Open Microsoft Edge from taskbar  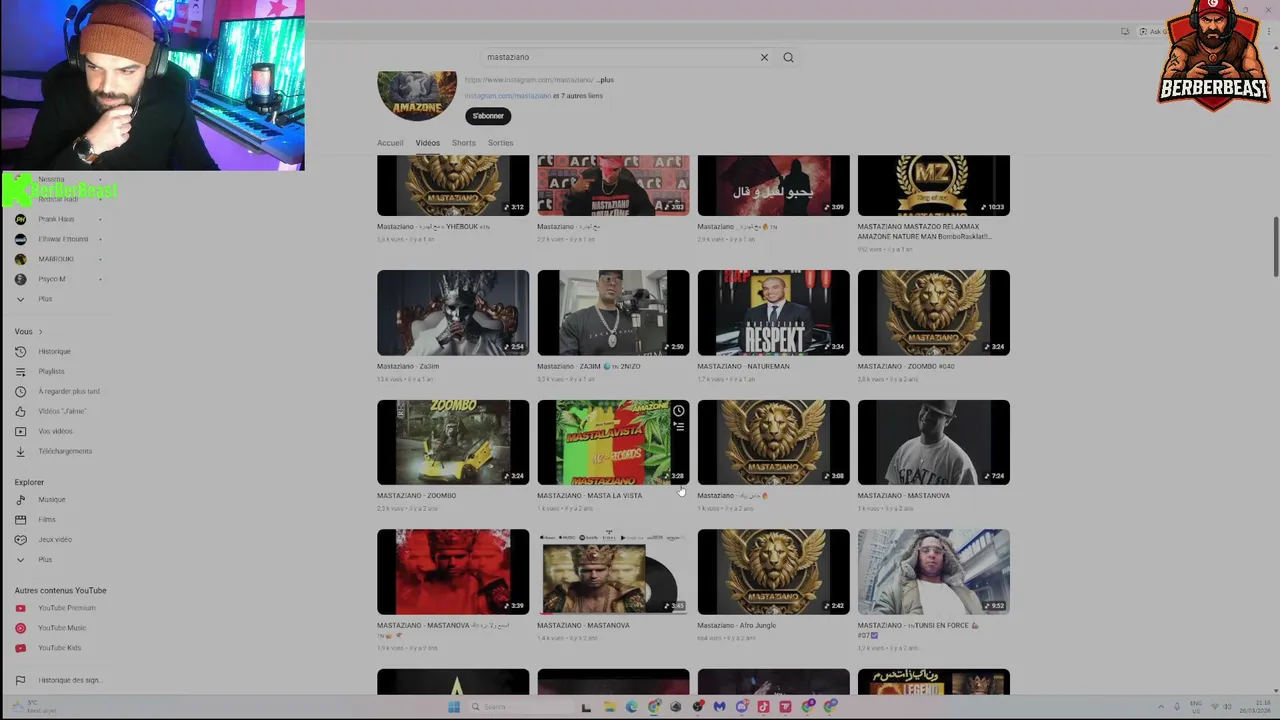click(631, 707)
